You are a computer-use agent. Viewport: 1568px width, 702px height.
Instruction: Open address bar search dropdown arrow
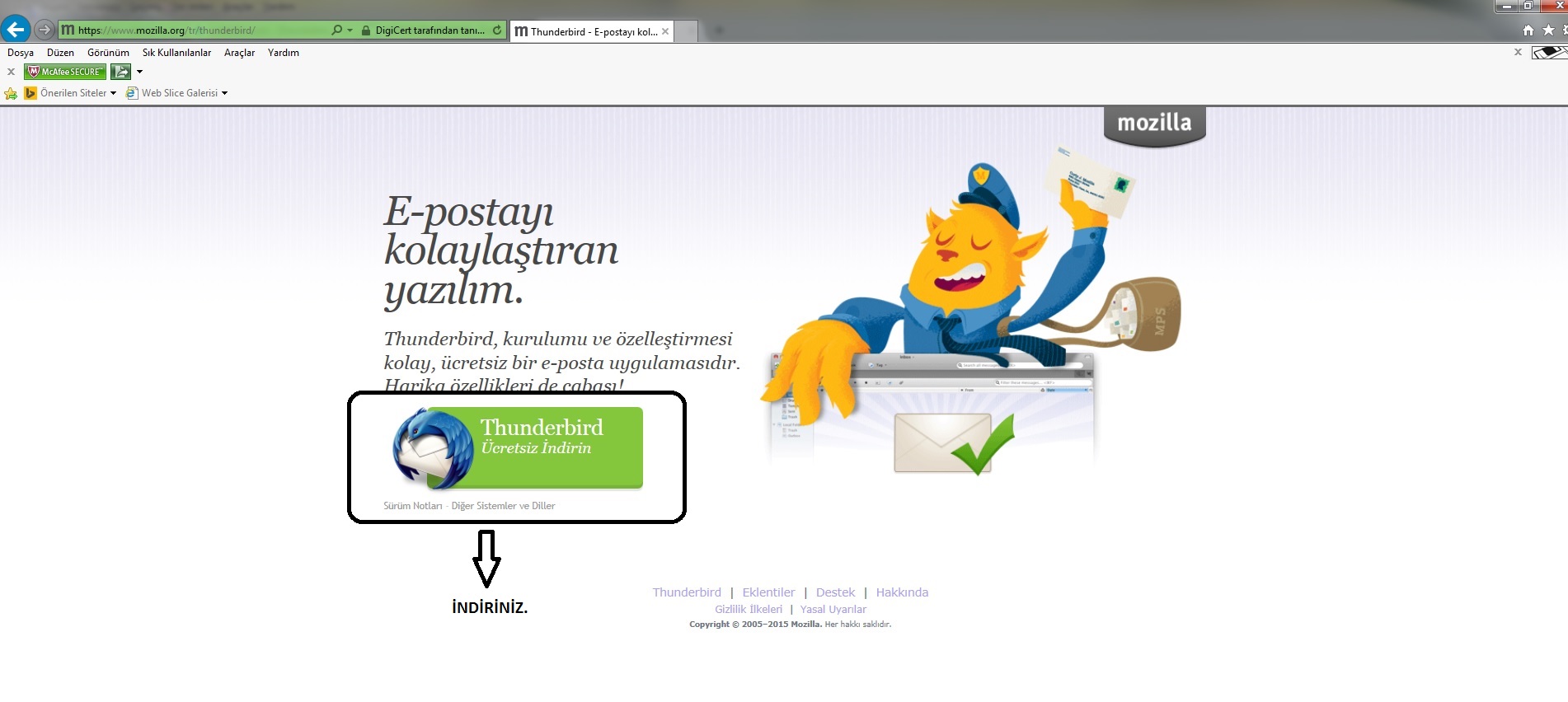pyautogui.click(x=350, y=30)
